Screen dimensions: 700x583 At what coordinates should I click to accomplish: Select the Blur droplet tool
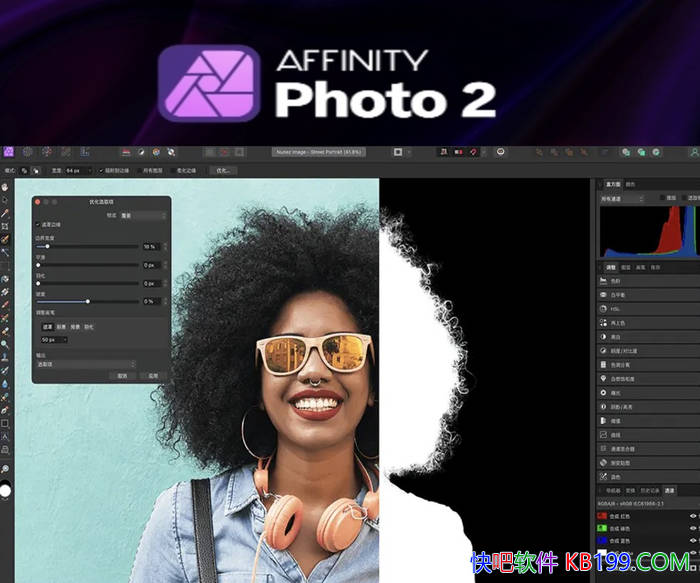[5, 384]
